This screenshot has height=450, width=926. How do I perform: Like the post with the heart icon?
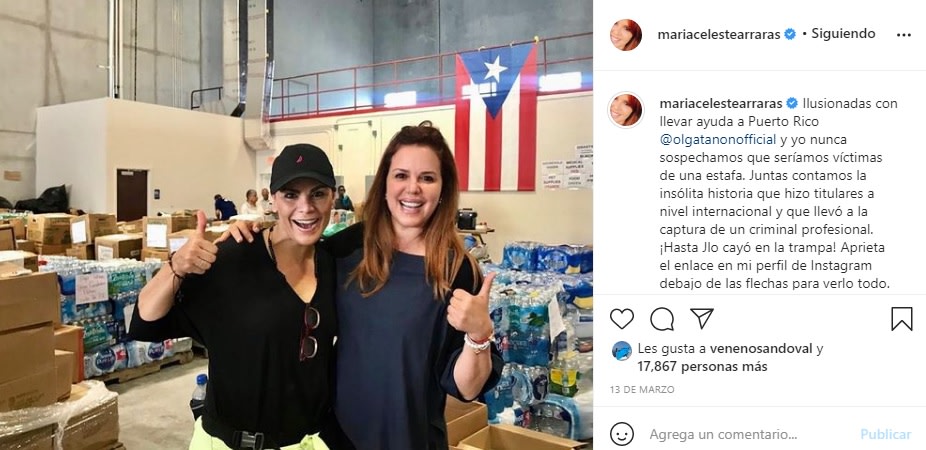click(x=621, y=319)
